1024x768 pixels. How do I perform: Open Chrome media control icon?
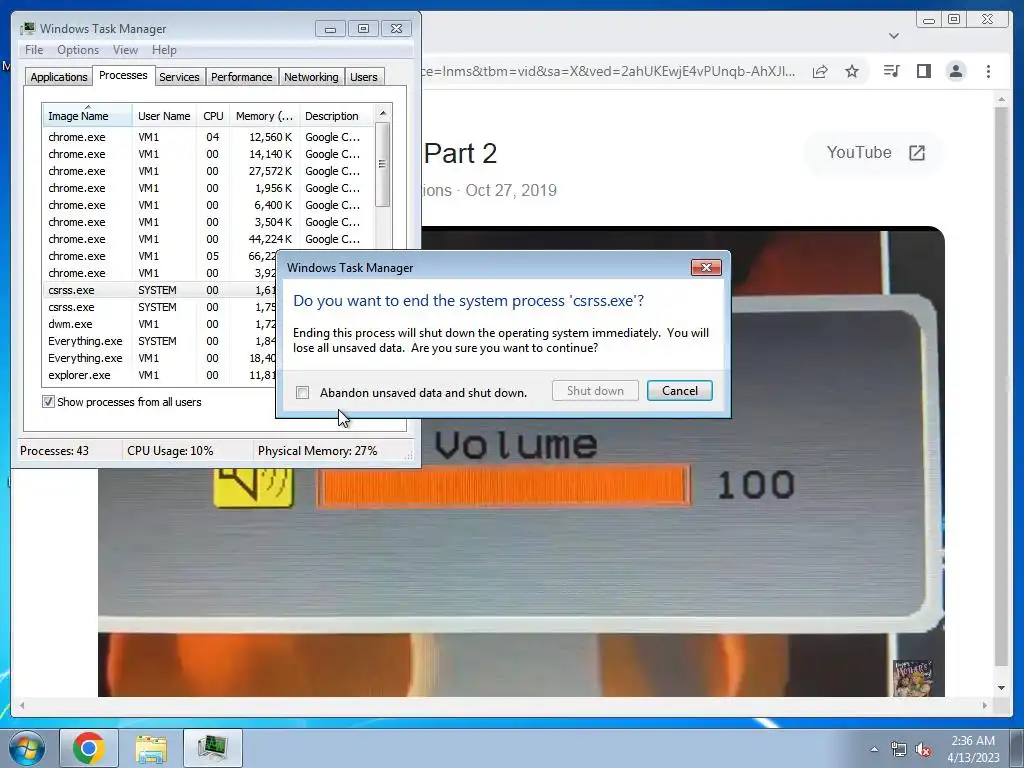[x=891, y=71]
